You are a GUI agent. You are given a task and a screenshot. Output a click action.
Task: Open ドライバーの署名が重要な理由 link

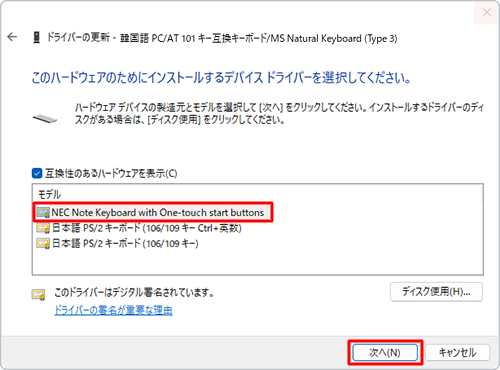[113, 310]
